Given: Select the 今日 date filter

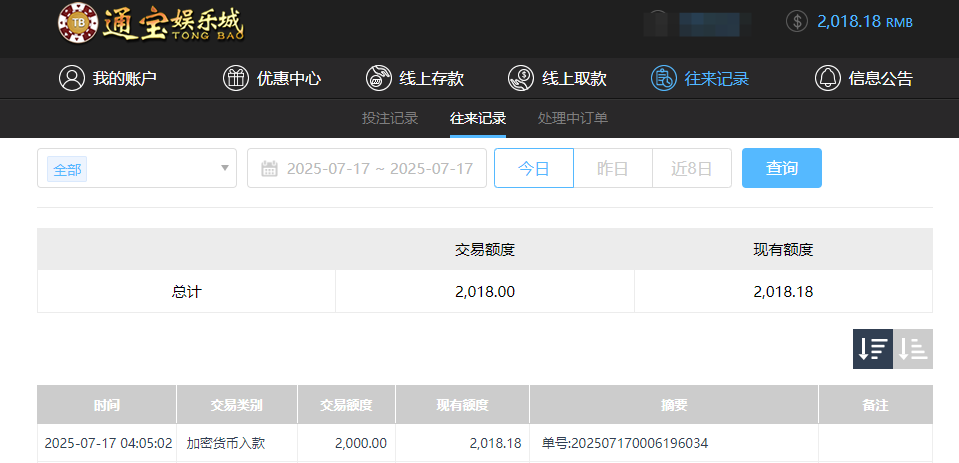Looking at the screenshot, I should point(534,168).
